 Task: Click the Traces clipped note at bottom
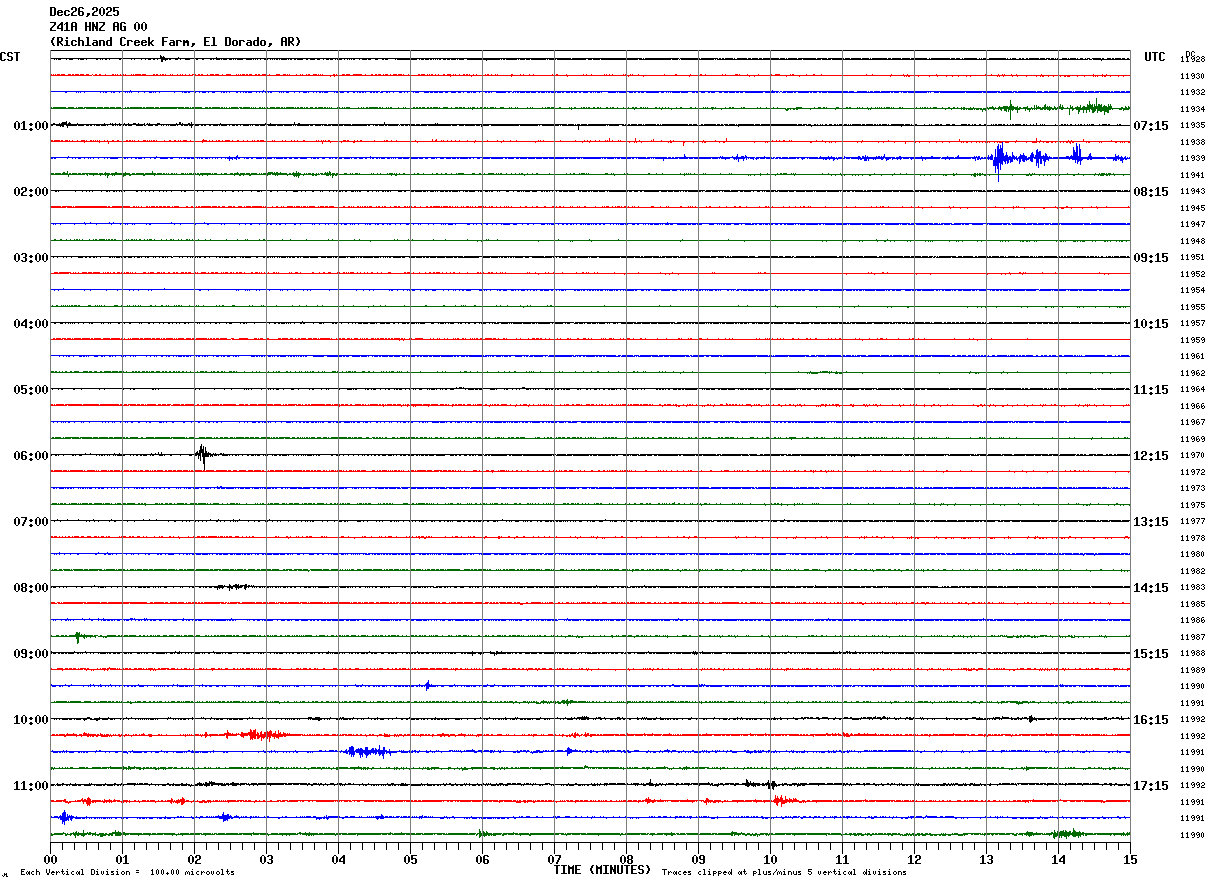(784, 873)
